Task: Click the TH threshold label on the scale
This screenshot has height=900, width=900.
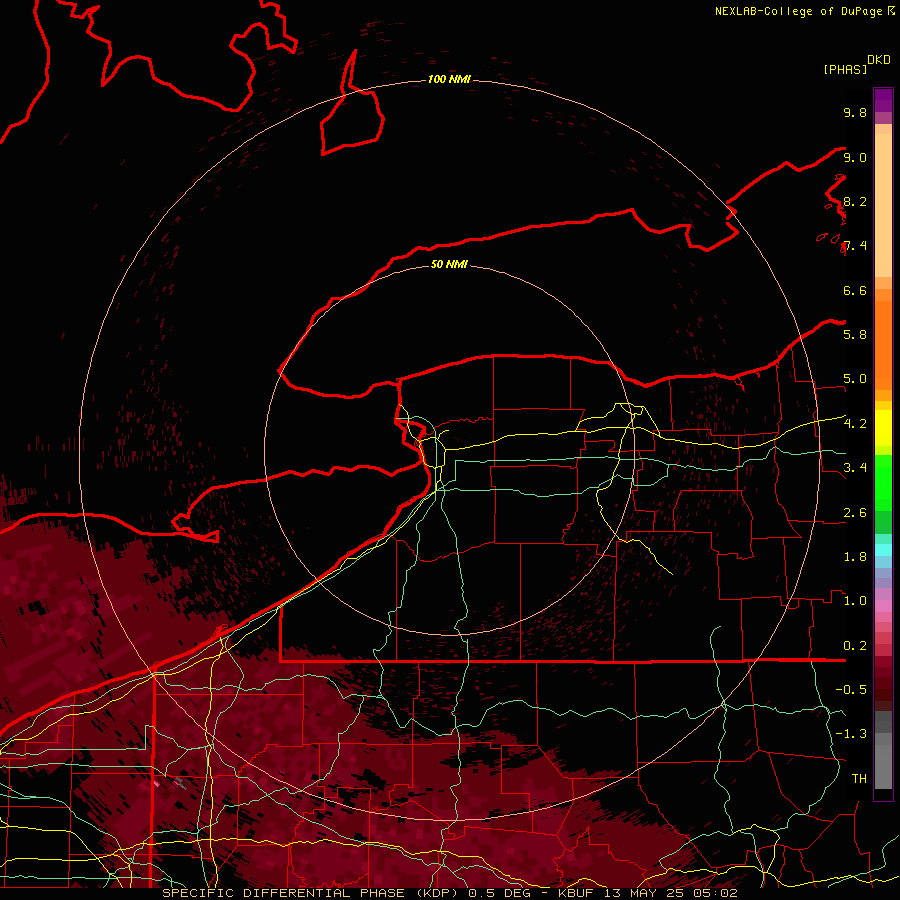Action: pyautogui.click(x=859, y=779)
